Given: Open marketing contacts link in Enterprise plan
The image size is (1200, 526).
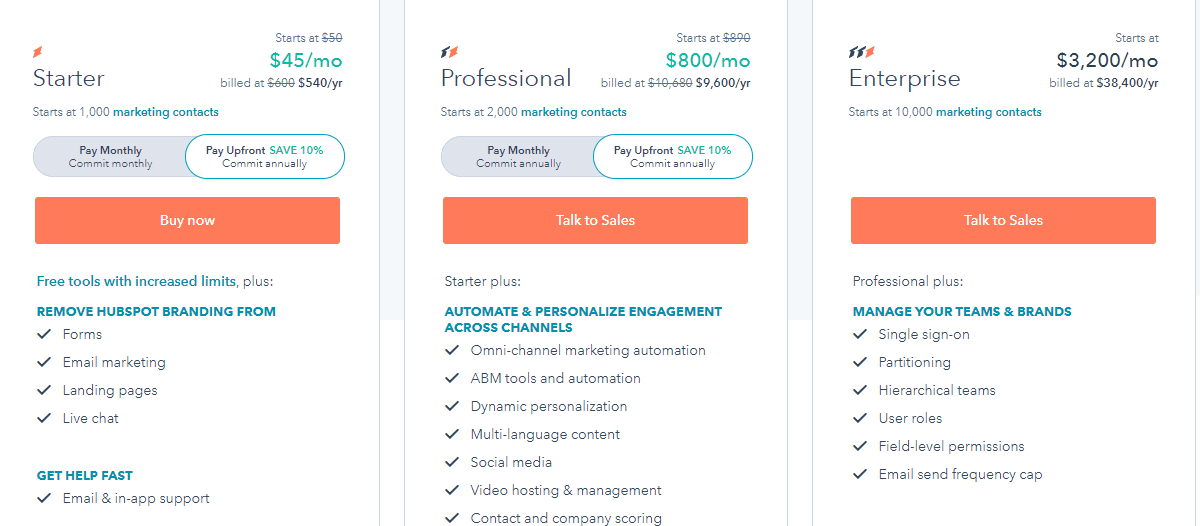Looking at the screenshot, I should [989, 112].
